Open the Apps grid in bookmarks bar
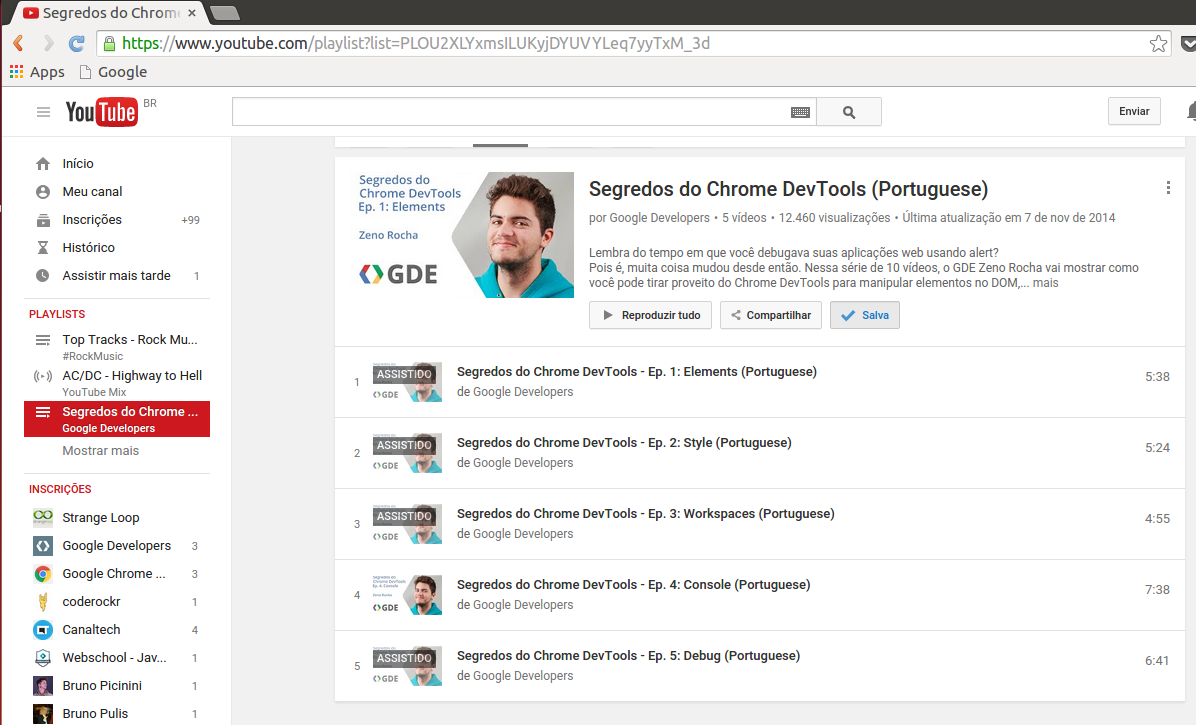1196x725 pixels. point(37,72)
